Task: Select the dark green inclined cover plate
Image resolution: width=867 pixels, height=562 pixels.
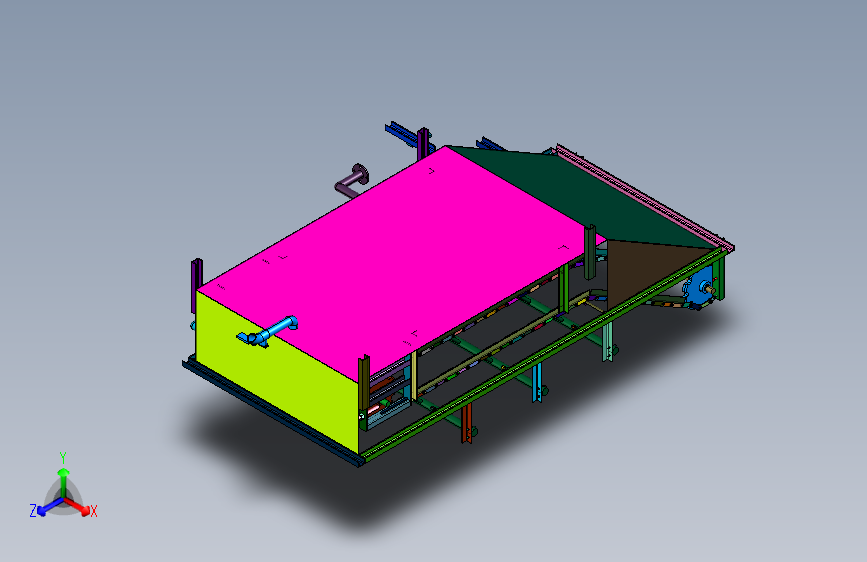Action: click(581, 196)
